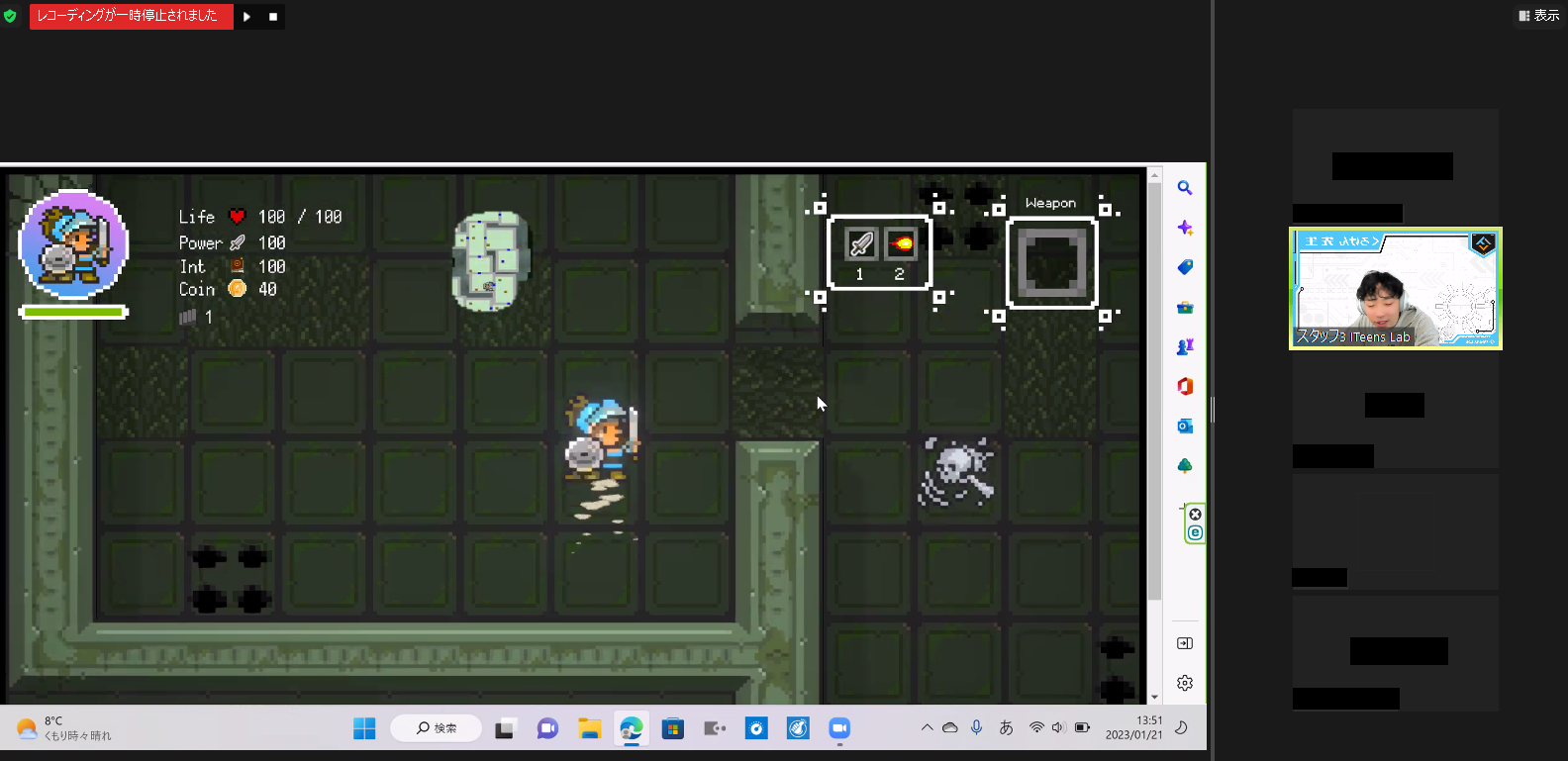
Task: Click the Life value 100 / 100
Action: click(x=300, y=217)
